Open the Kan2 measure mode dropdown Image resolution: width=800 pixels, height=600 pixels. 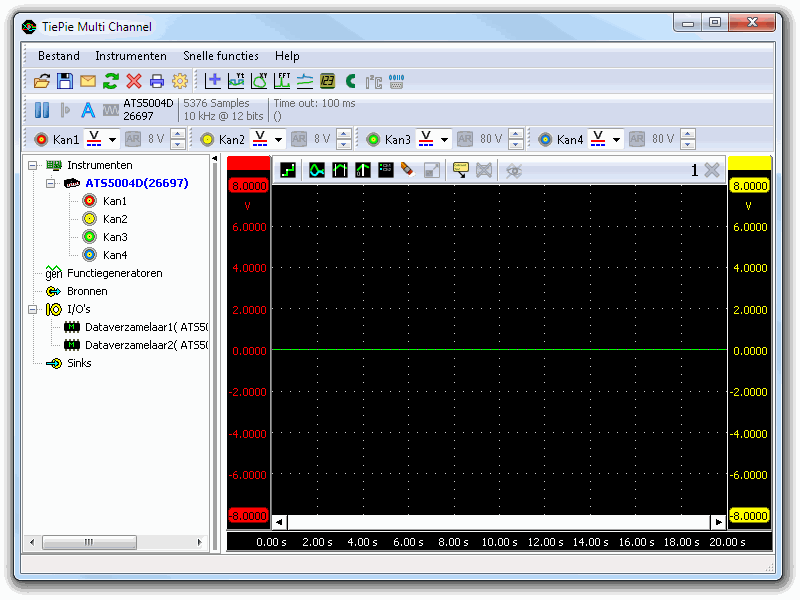pos(279,139)
